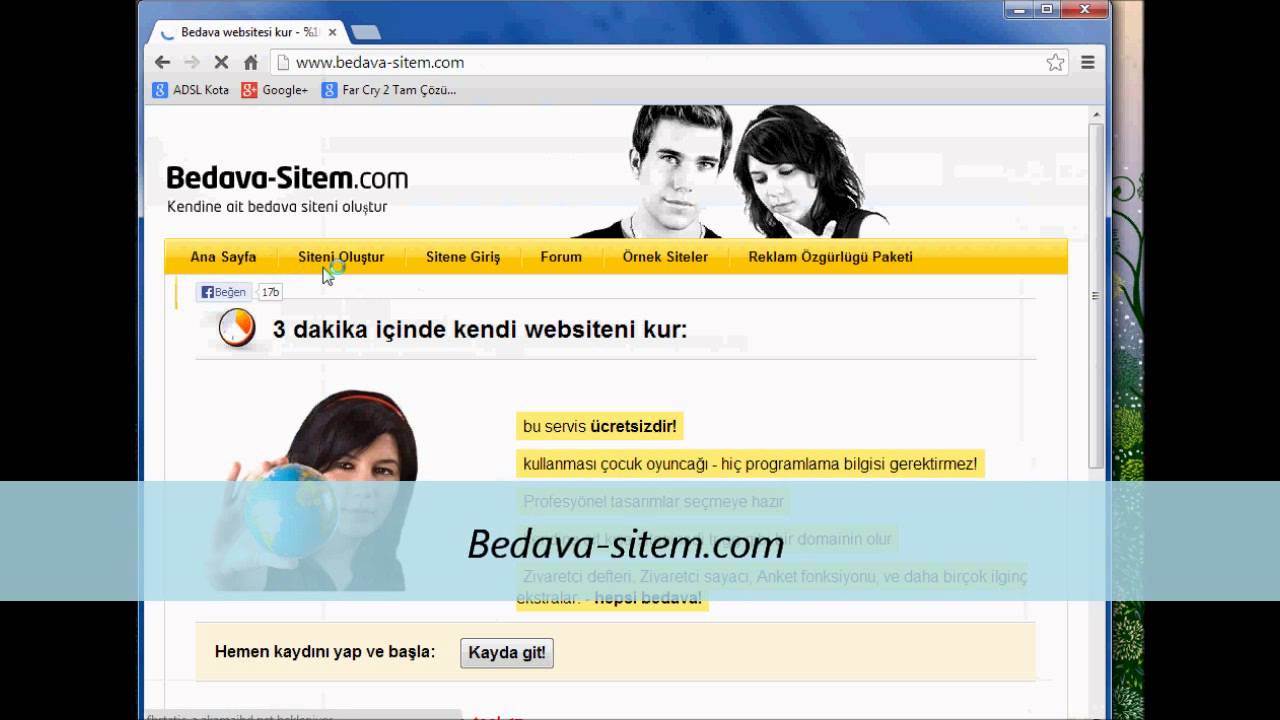The image size is (1280, 720).
Task: Click the Kayda git! button
Action: point(507,653)
